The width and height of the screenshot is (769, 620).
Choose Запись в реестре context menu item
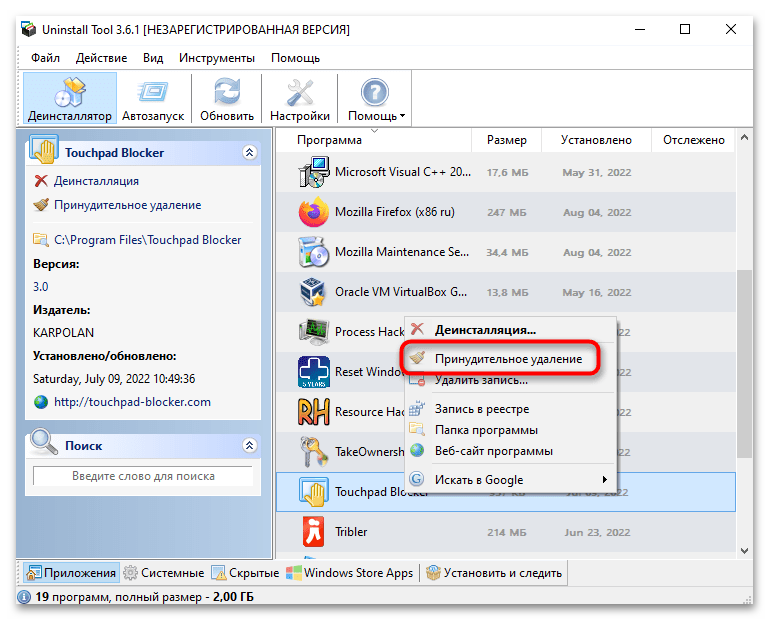[x=510, y=409]
